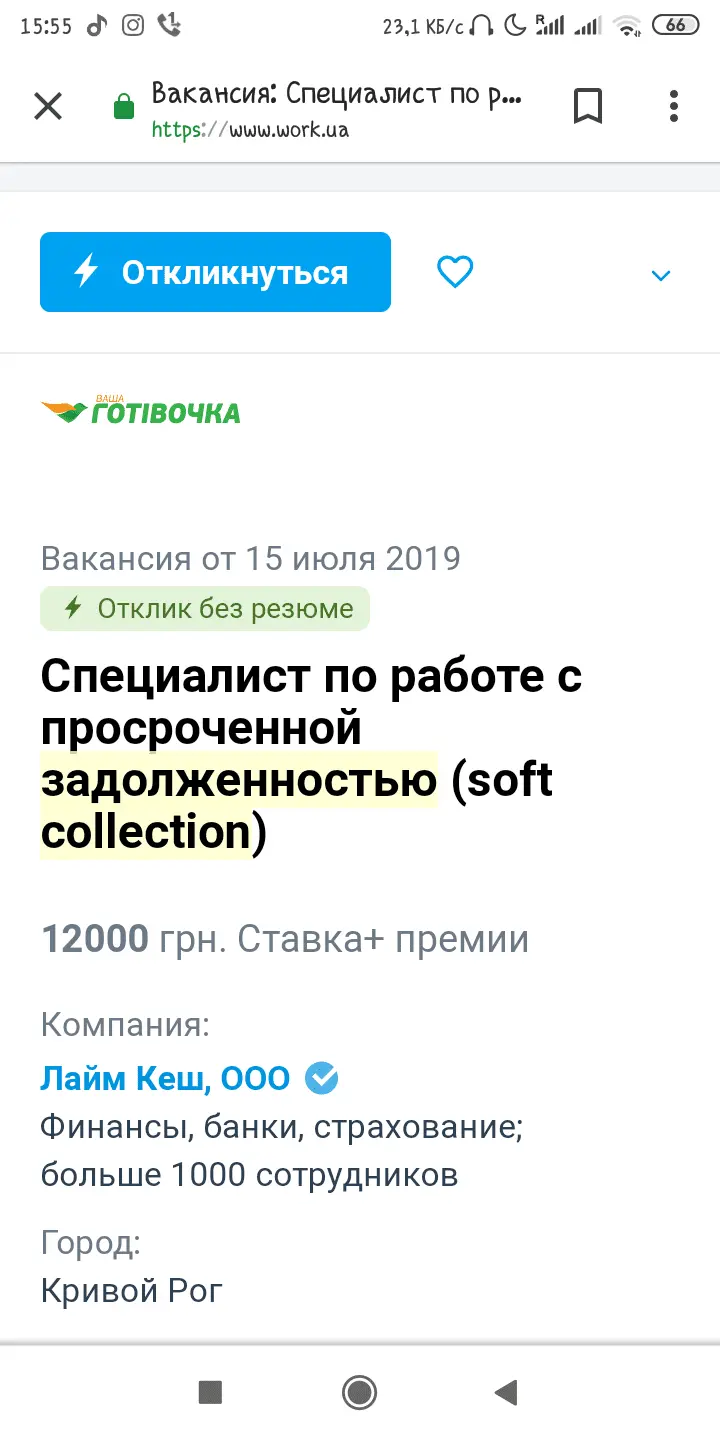Close the browser tab with X
The image size is (720, 1440).
[48, 106]
